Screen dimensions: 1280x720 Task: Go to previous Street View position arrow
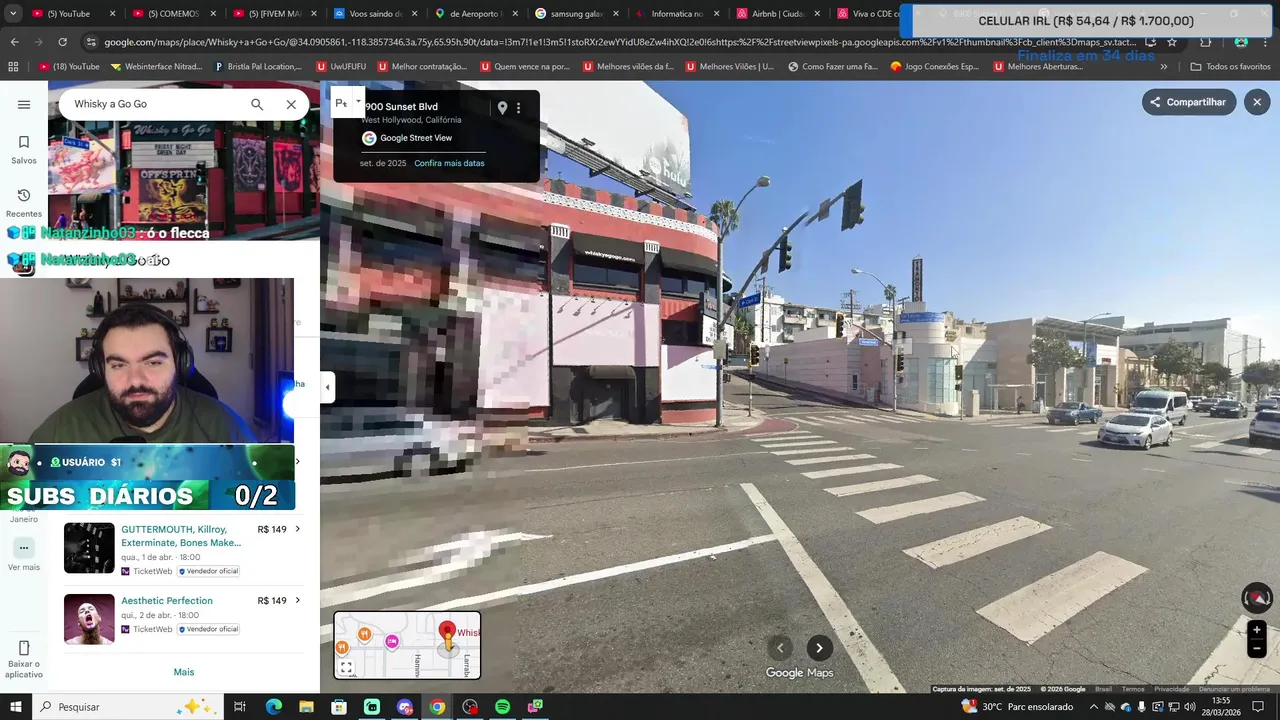781,648
